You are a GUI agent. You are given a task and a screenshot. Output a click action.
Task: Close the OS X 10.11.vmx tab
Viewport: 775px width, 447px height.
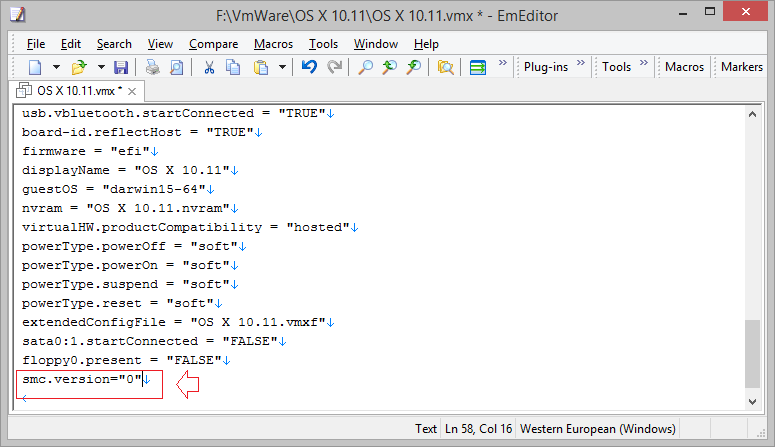[132, 91]
